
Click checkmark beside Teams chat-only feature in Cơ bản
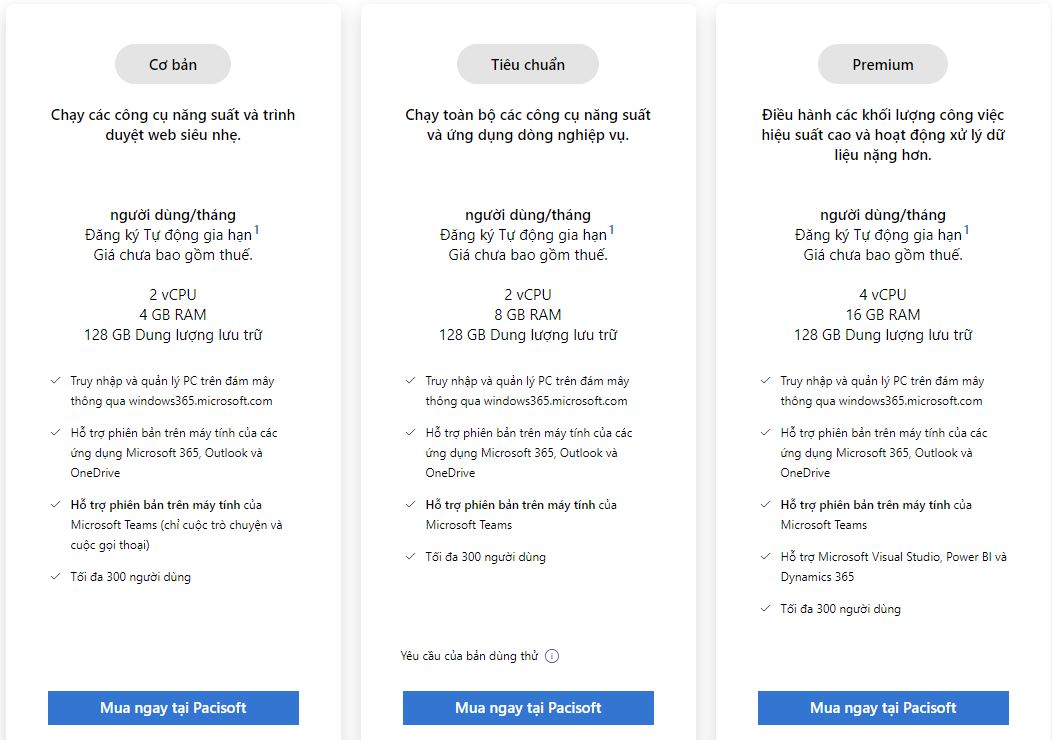pos(56,505)
